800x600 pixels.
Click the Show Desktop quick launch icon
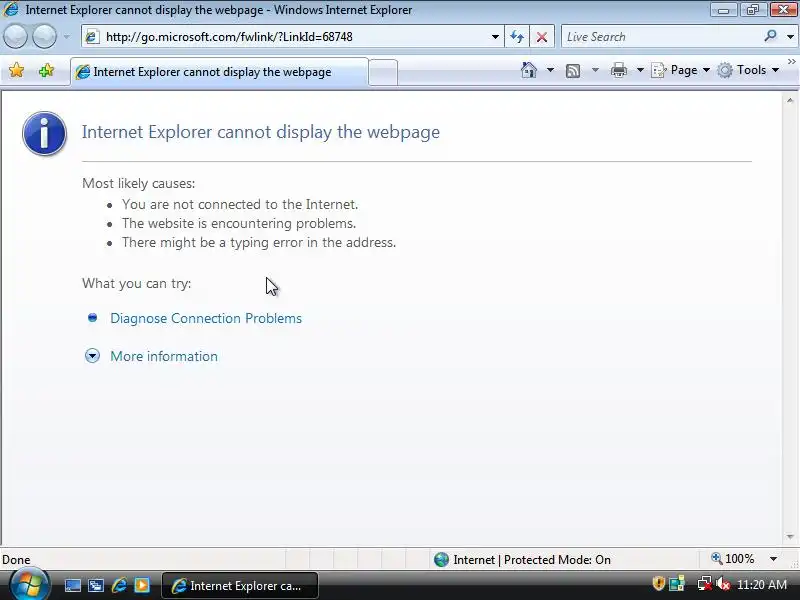click(72, 585)
